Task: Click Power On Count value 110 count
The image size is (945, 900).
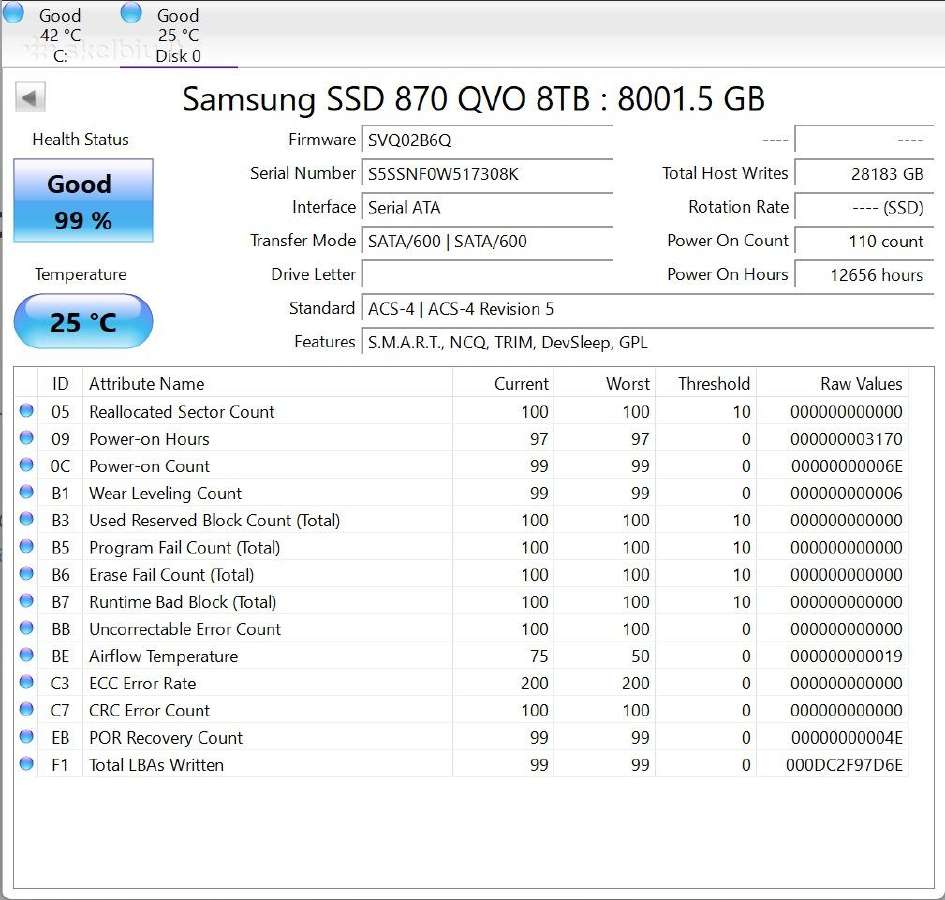Action: pos(864,241)
